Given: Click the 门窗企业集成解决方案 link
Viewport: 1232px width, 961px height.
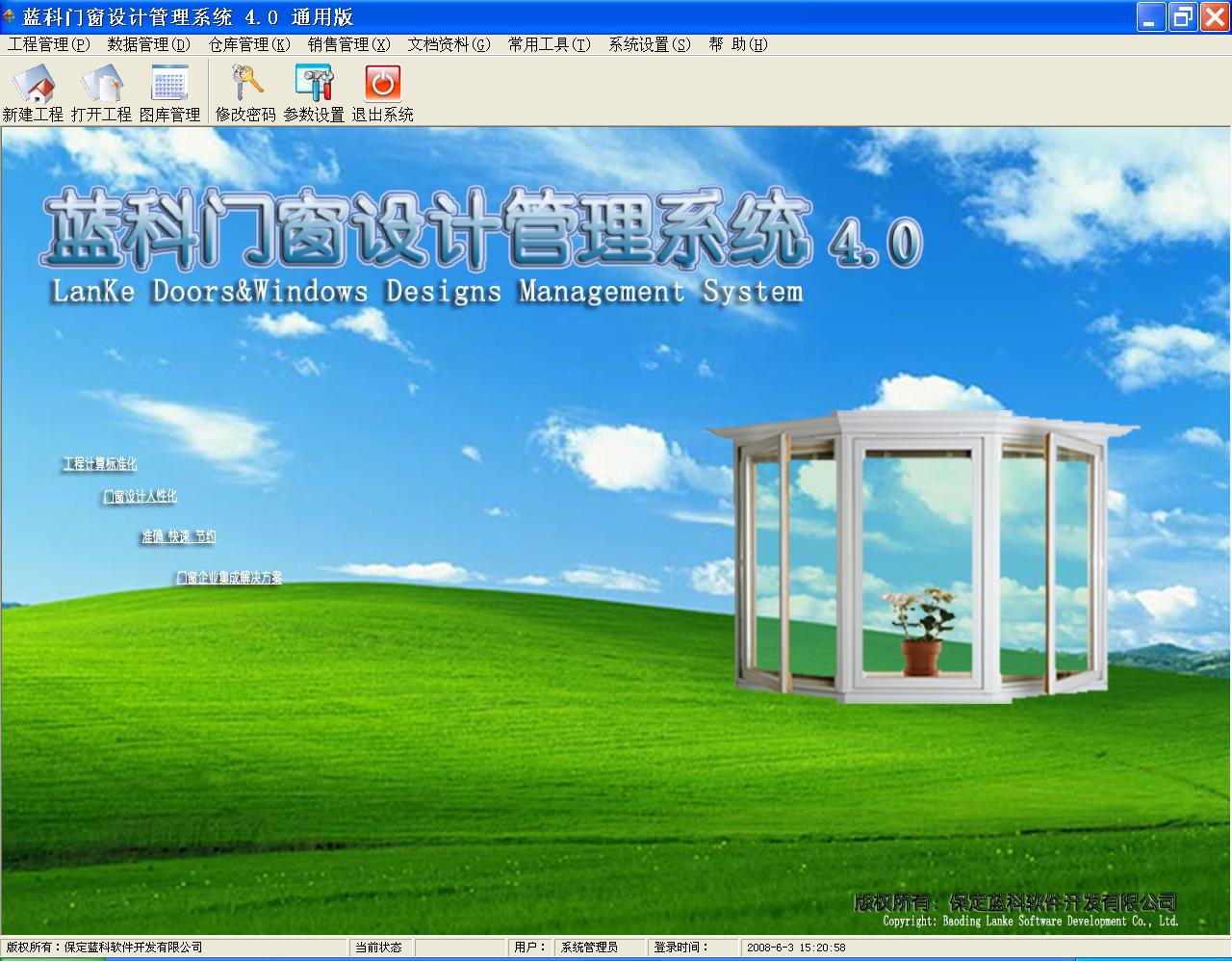Looking at the screenshot, I should click(x=229, y=578).
